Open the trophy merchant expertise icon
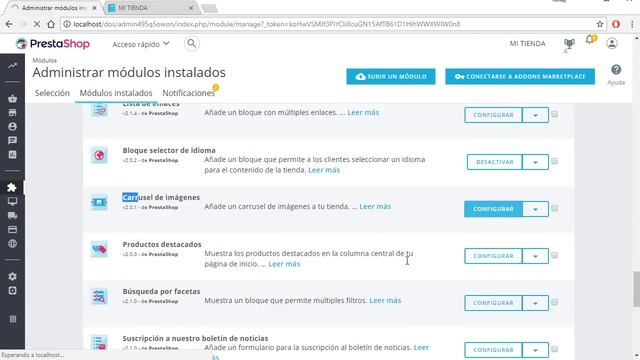640x360 pixels. (569, 44)
